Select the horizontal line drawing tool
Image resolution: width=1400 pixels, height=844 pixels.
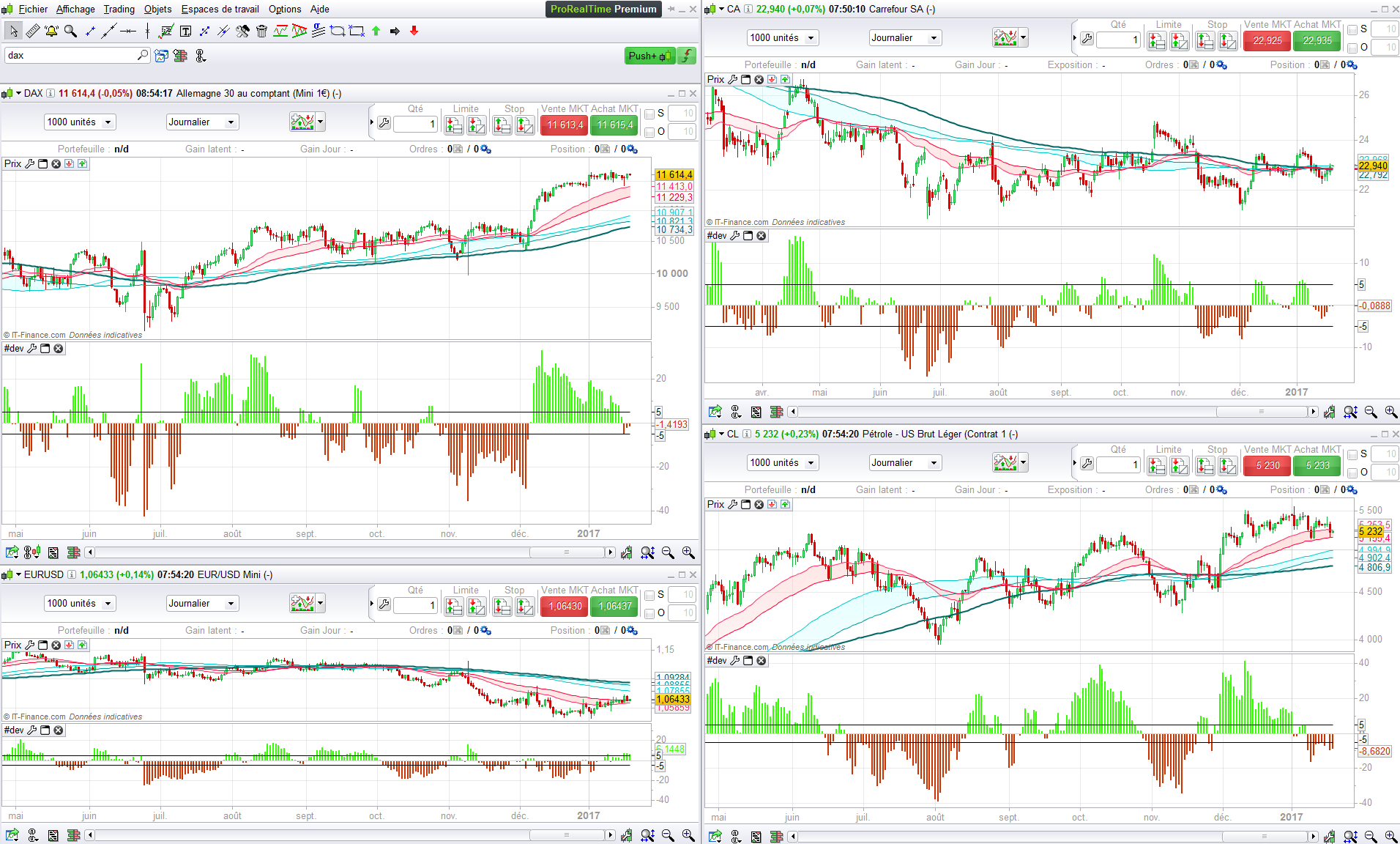[x=128, y=31]
